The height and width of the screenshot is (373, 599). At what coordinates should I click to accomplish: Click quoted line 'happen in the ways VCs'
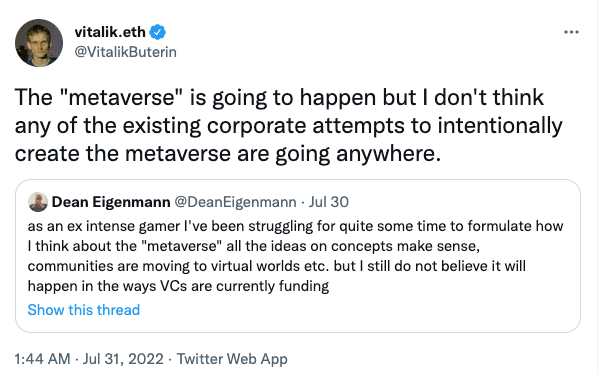point(178,286)
